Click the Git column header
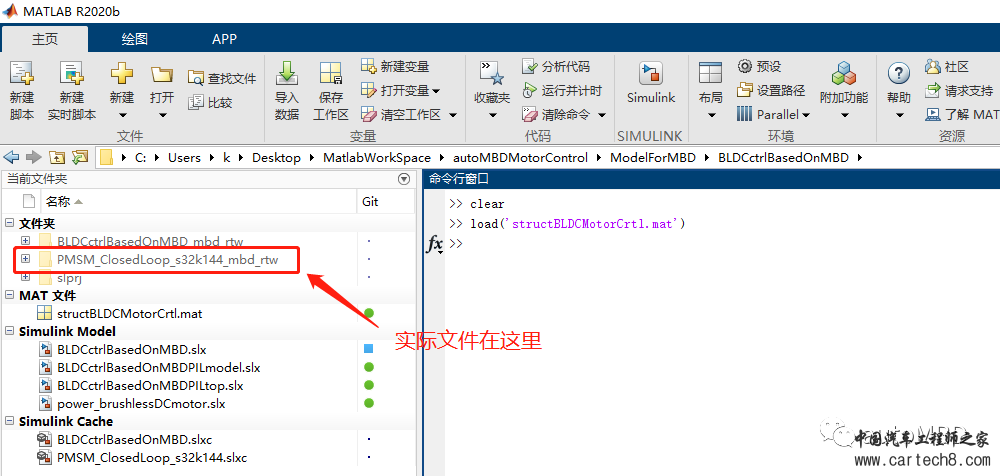The height and width of the screenshot is (476, 1000). tap(385, 202)
